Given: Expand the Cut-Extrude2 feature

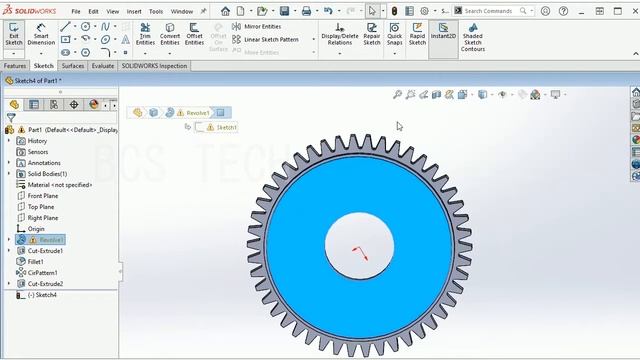Looking at the screenshot, I should coord(9,284).
